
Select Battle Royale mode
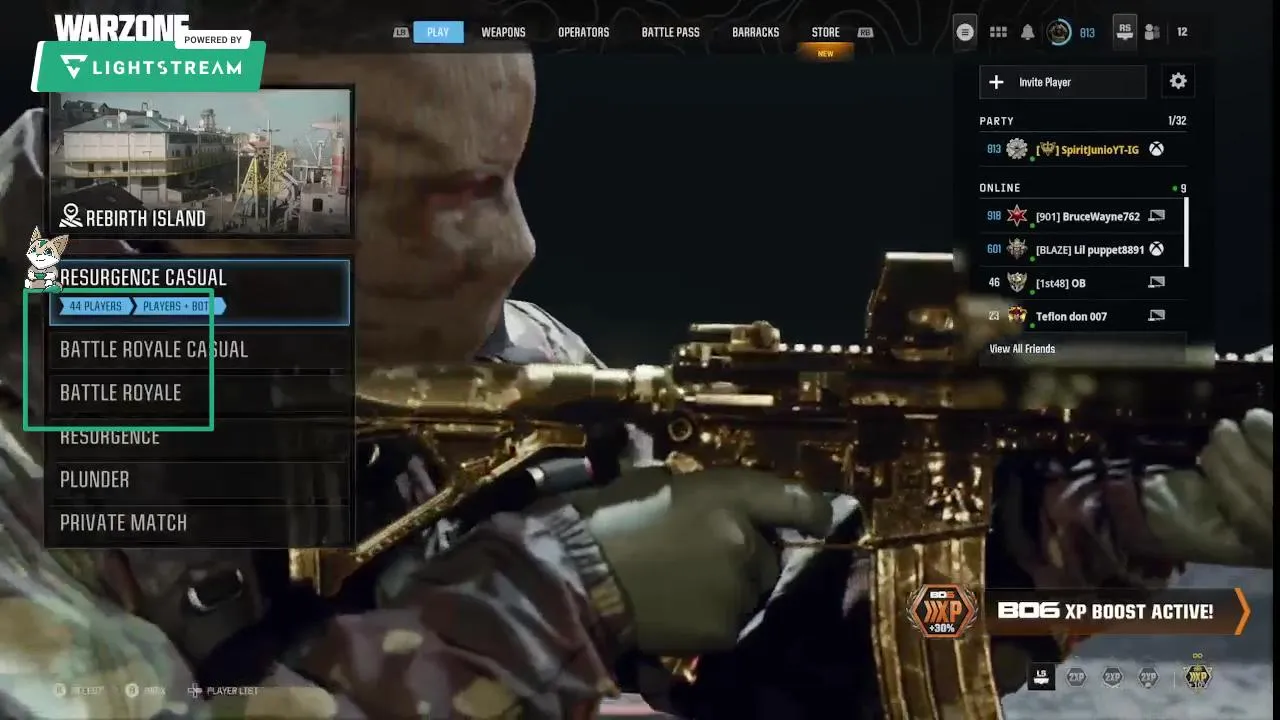[x=200, y=392]
